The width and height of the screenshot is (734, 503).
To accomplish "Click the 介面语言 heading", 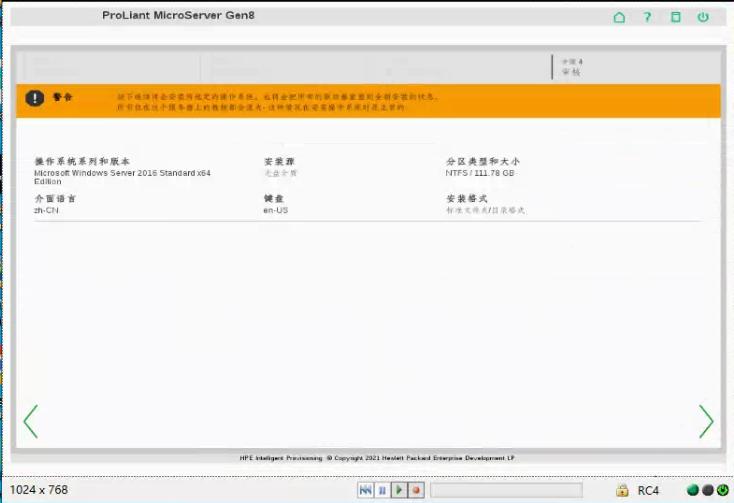I will point(55,198).
